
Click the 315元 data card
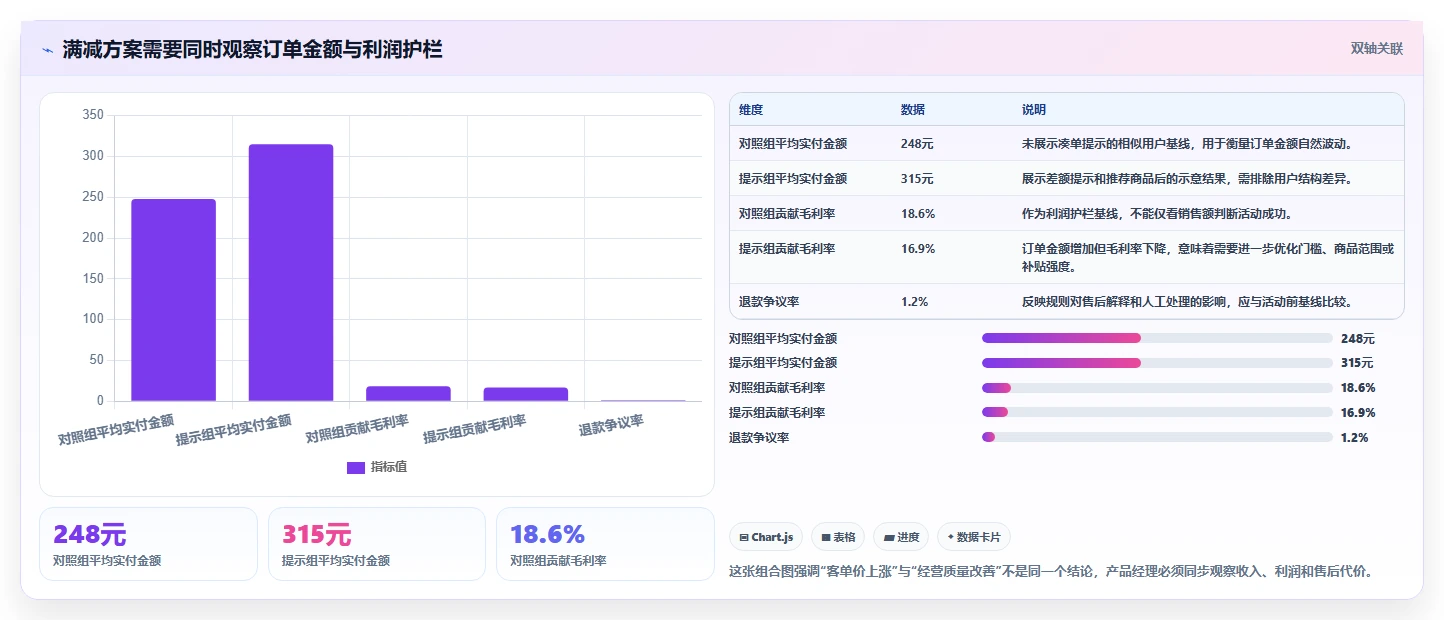point(377,544)
